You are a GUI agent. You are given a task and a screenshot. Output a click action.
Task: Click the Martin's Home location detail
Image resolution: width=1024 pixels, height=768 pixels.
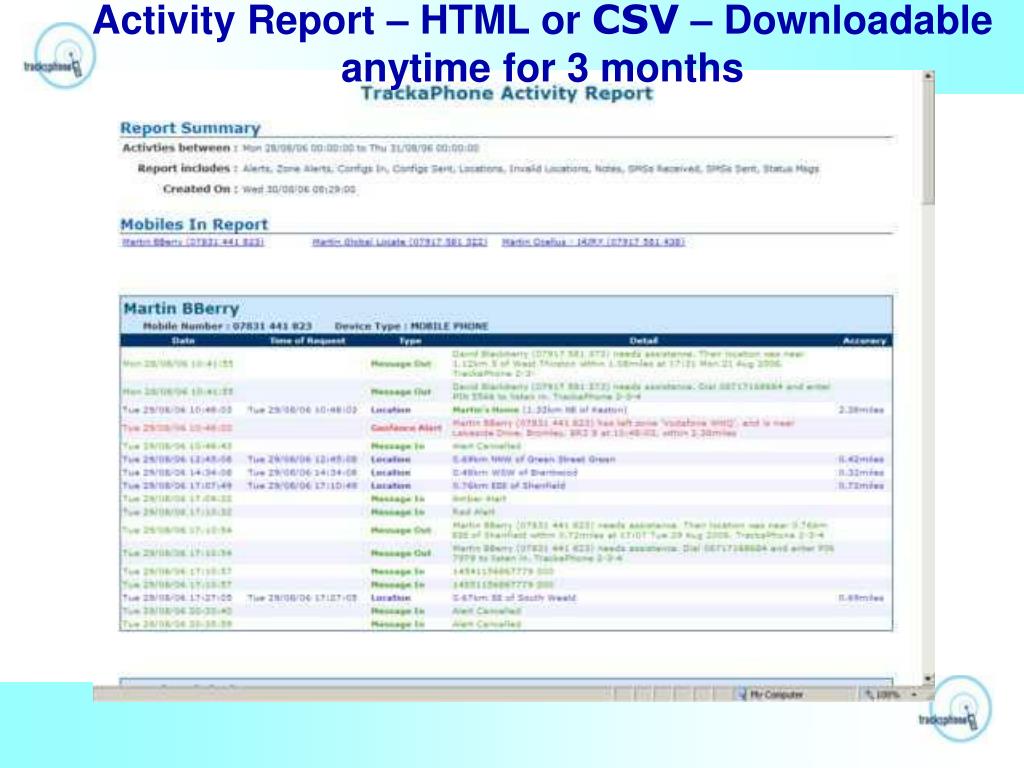click(539, 410)
